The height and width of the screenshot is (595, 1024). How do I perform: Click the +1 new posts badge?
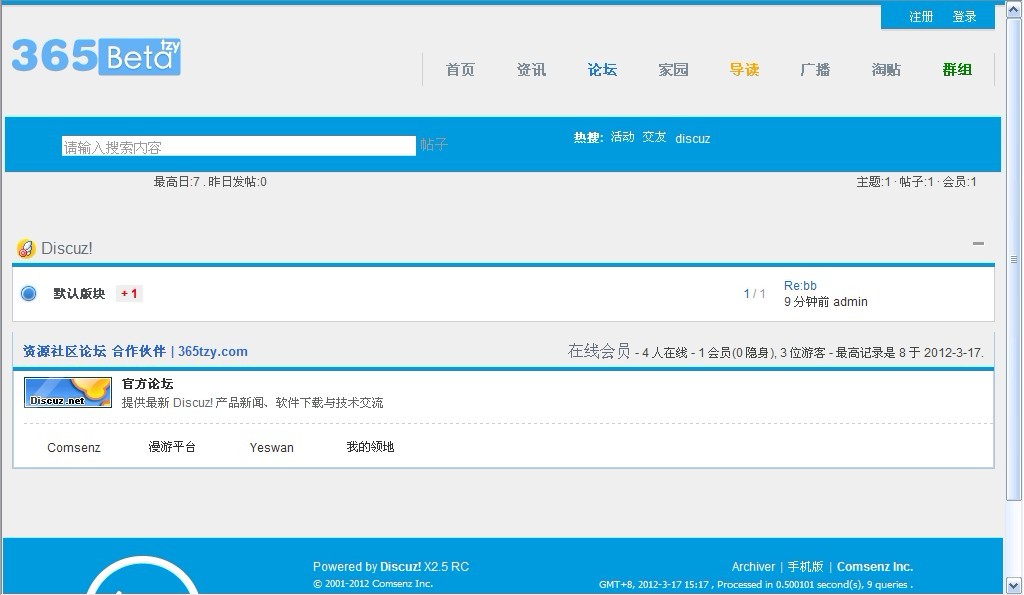(129, 293)
